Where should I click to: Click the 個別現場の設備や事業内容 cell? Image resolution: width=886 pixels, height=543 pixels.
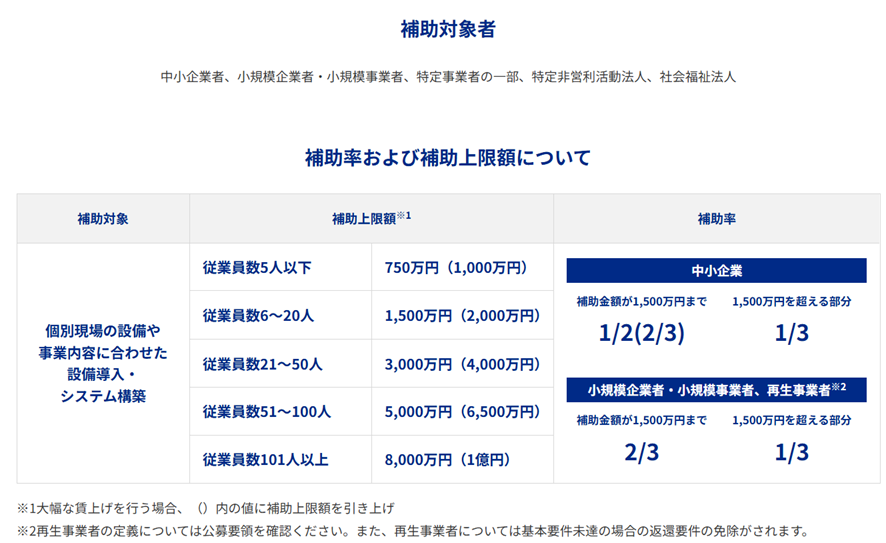coord(103,362)
